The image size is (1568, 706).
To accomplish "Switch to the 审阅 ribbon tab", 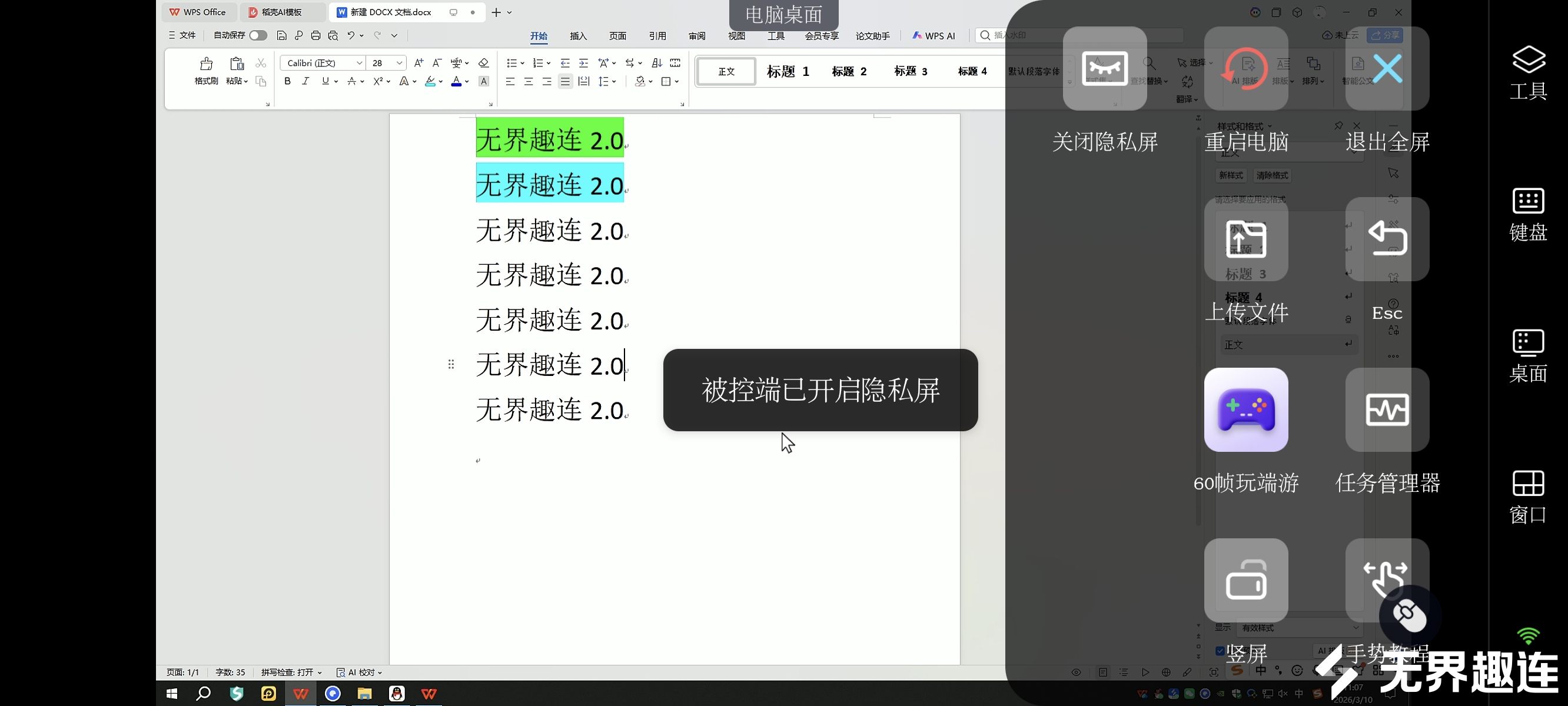I will pos(697,36).
